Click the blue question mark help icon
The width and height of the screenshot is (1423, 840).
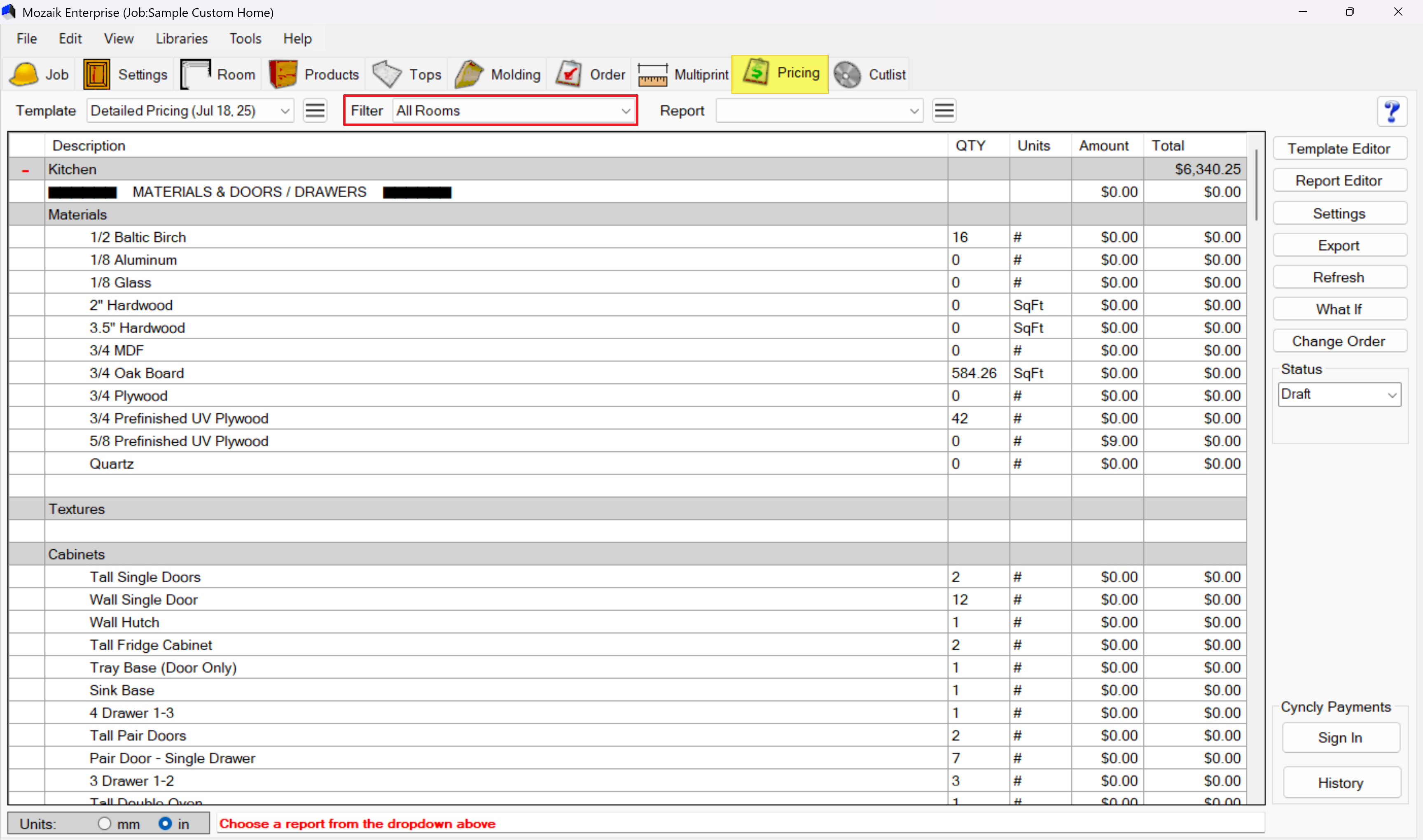1391,111
